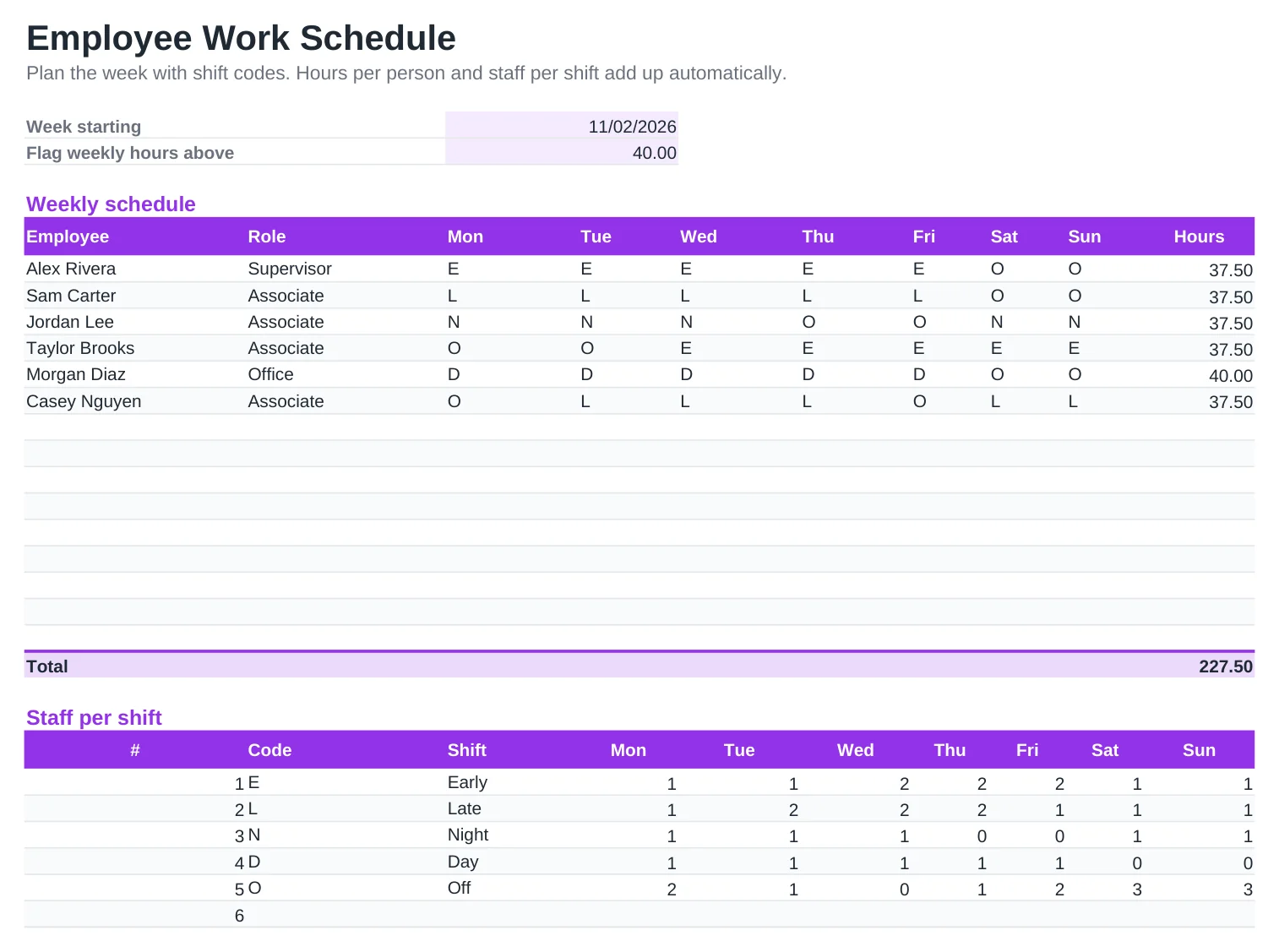1279x952 pixels.
Task: Click the Employee column header
Action: [x=68, y=237]
